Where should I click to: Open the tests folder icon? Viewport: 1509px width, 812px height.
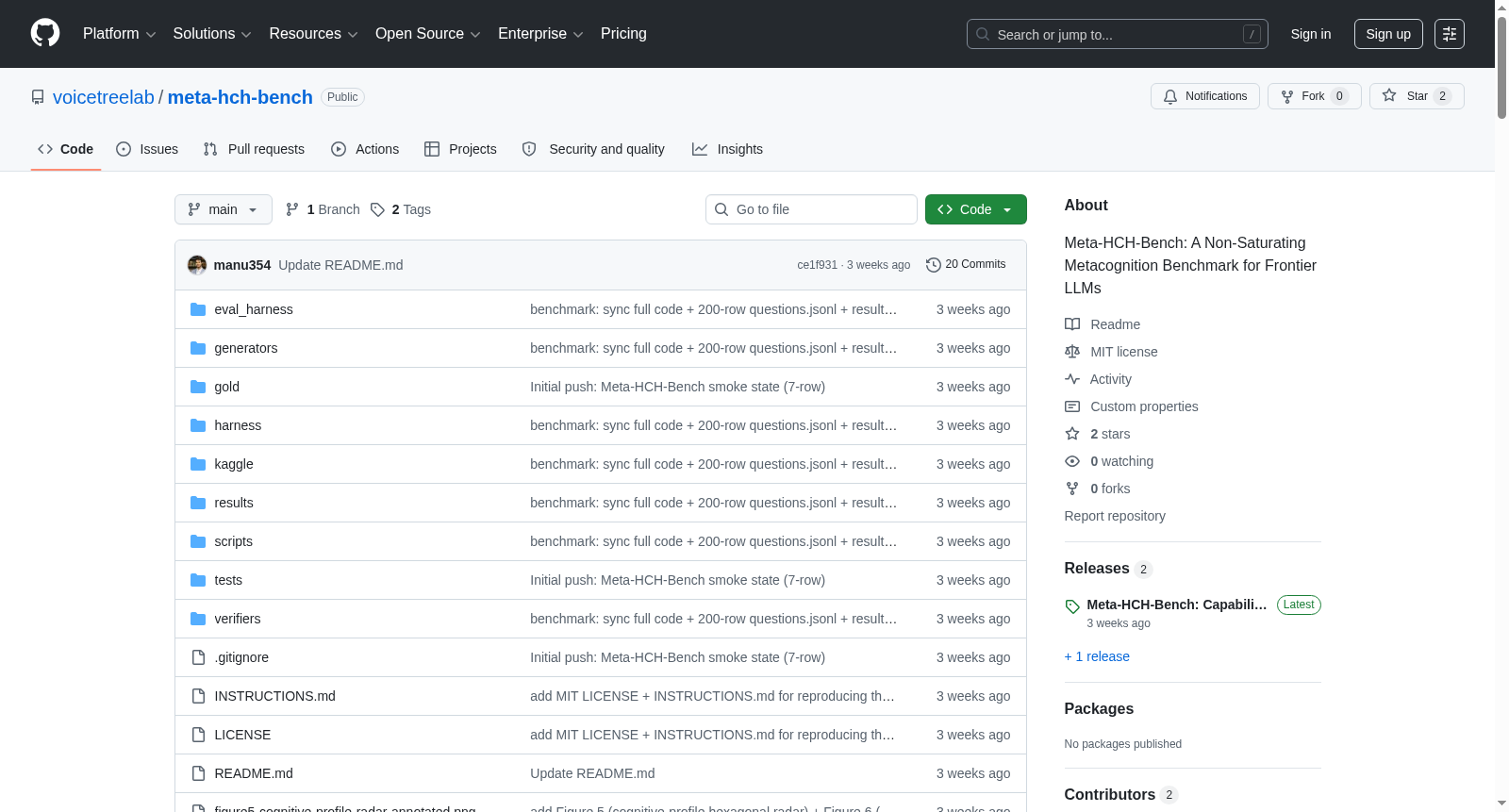[198, 580]
